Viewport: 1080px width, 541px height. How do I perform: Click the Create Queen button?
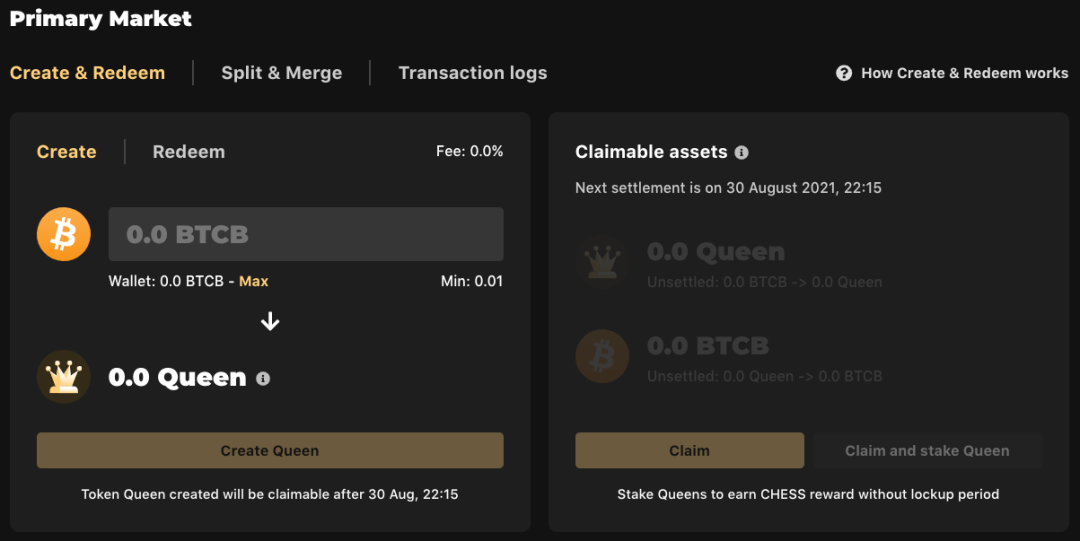tap(270, 451)
